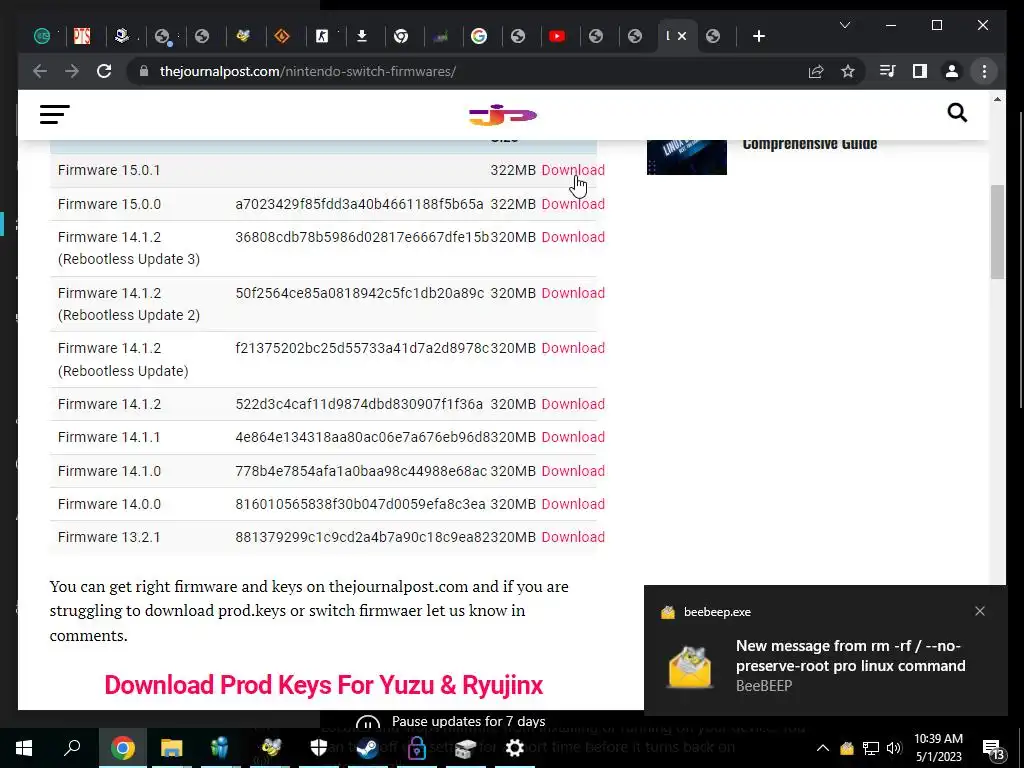Viewport: 1024px width, 768px height.
Task: Download Firmware 13.2.1
Action: (573, 537)
